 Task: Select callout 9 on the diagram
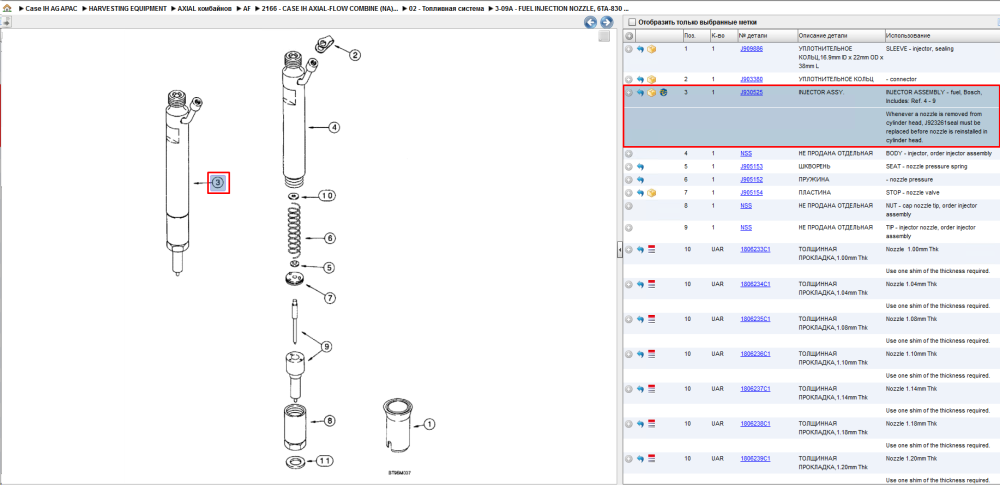(x=326, y=347)
